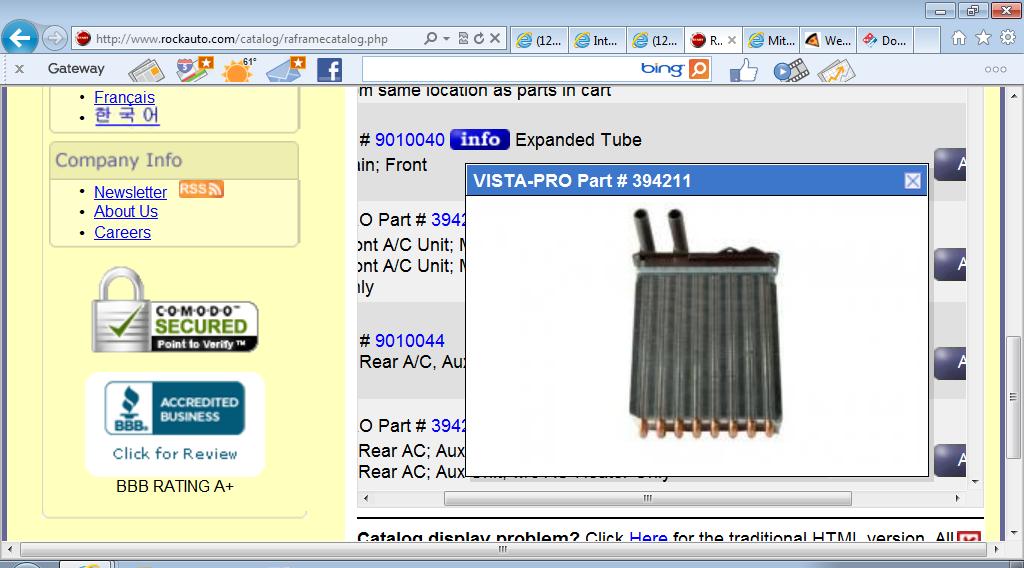Open the weather sun icon showing 61°
The width and height of the screenshot is (1024, 568).
coord(238,69)
